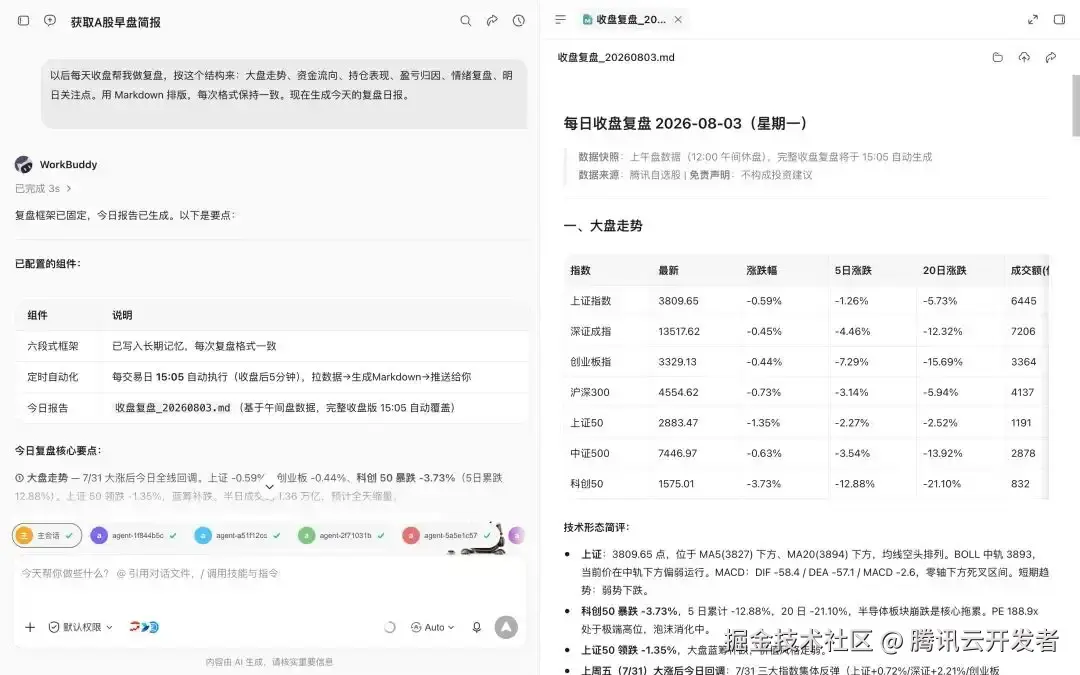Open the 默认权限 permissions dropdown
This screenshot has height=675, width=1080.
(81, 627)
